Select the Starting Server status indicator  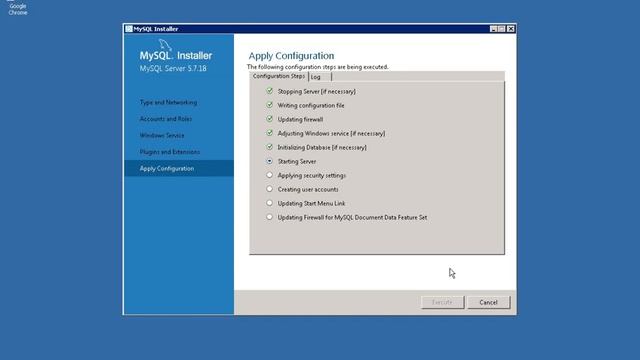269,161
